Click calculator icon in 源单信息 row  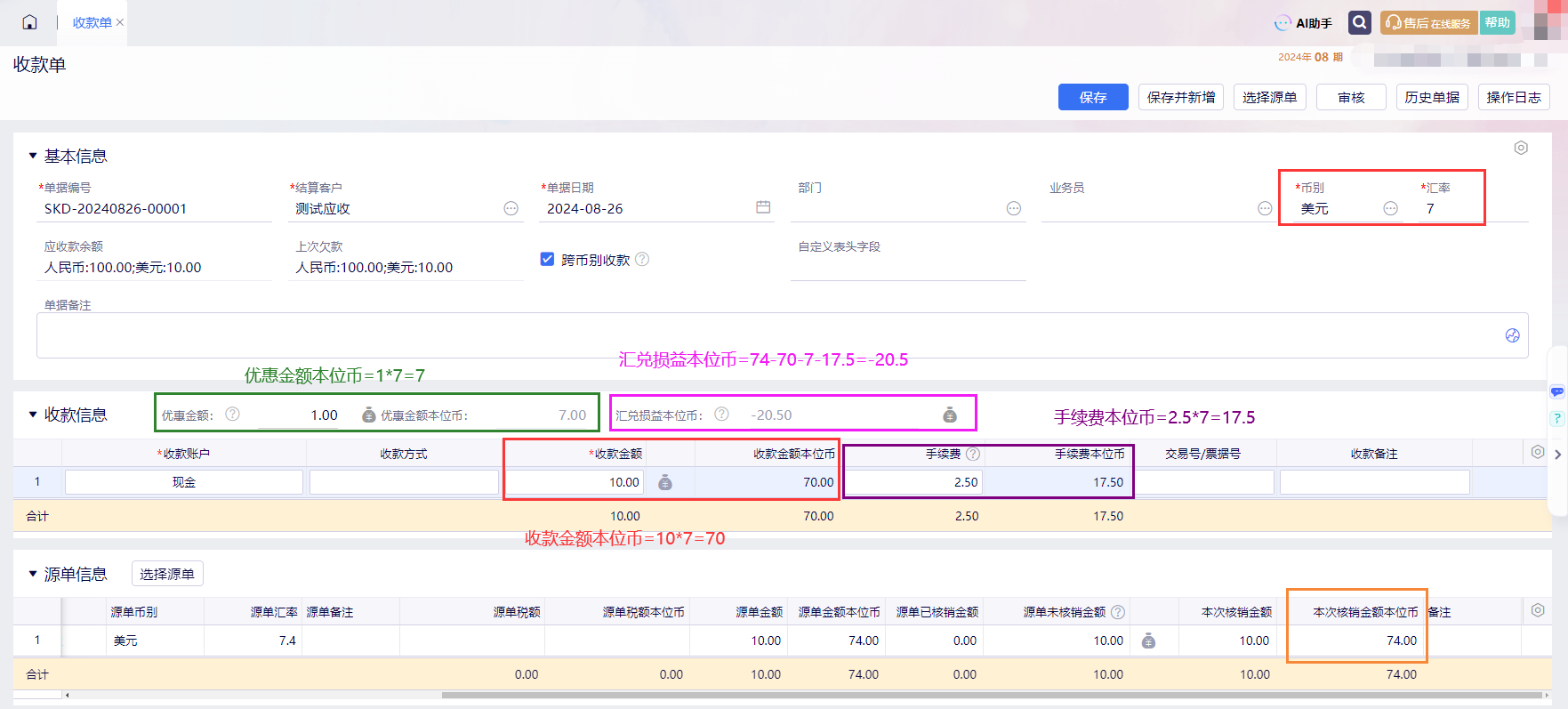1148,641
